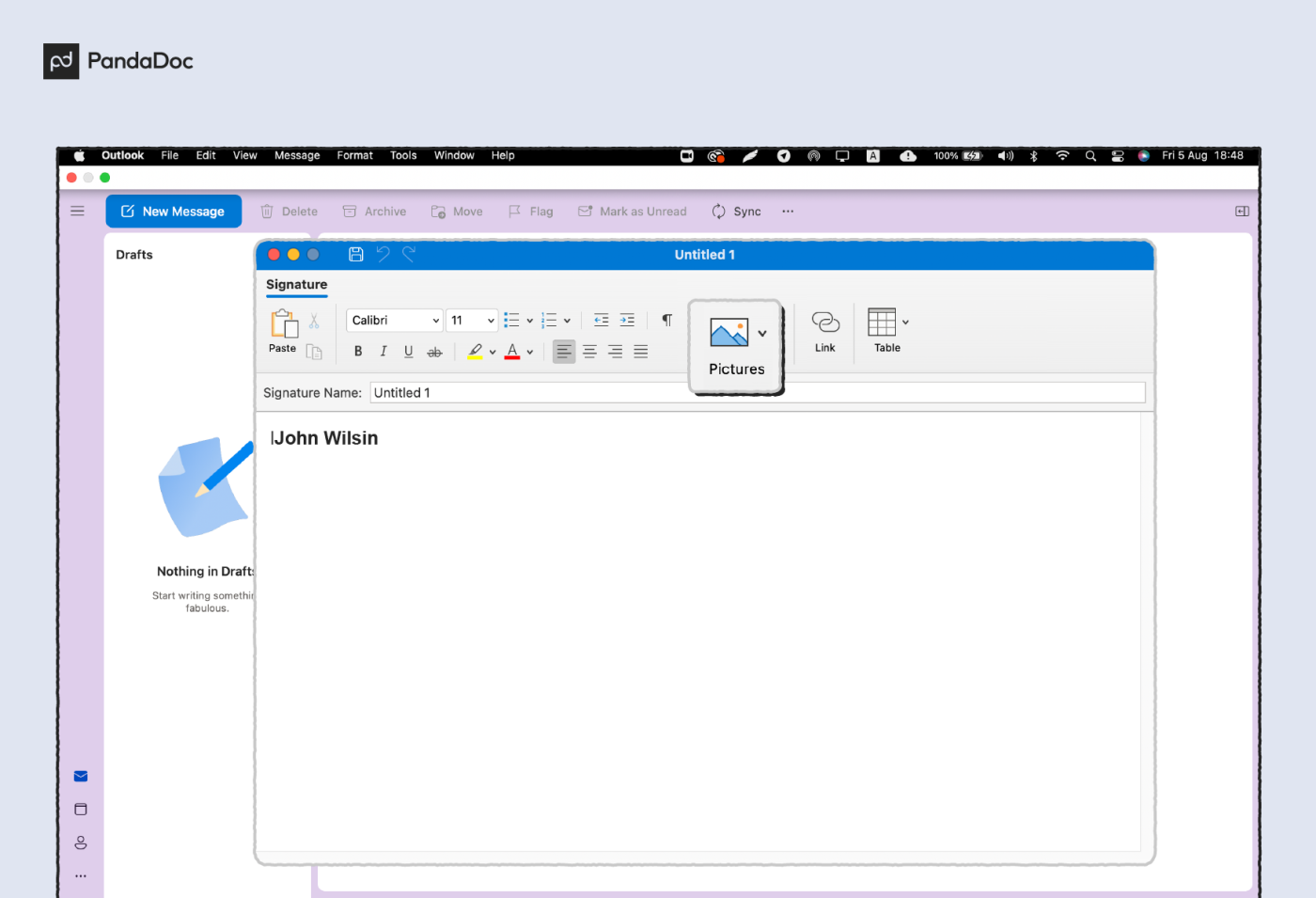1316x898 pixels.
Task: Select the Signature tab
Action: 297,285
